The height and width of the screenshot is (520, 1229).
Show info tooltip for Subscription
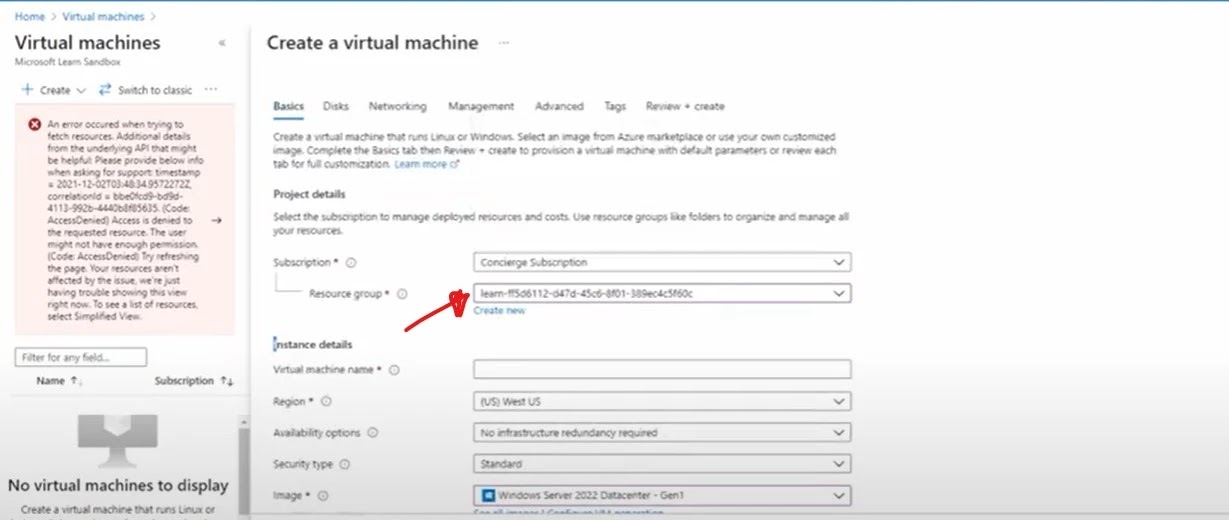[350, 263]
